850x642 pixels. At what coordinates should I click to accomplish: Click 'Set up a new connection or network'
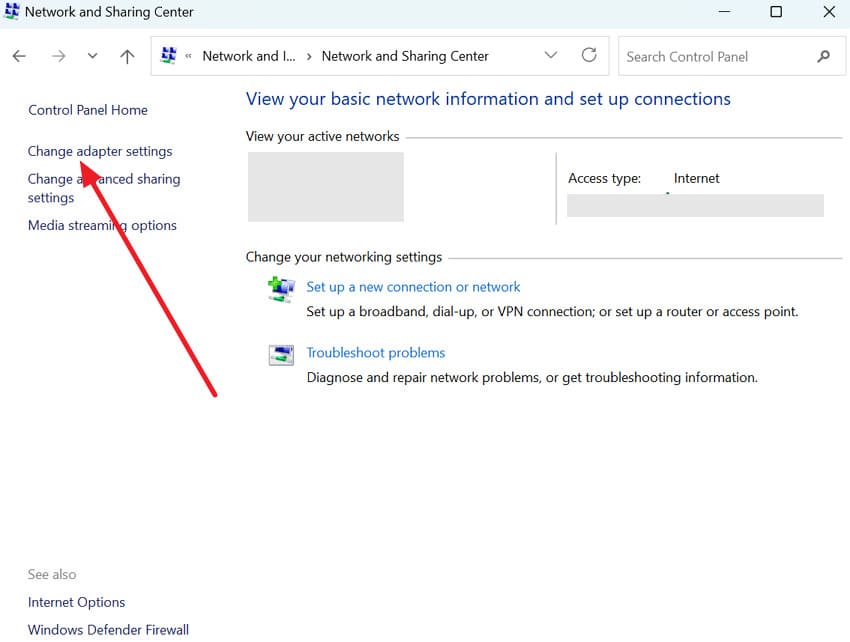point(413,287)
